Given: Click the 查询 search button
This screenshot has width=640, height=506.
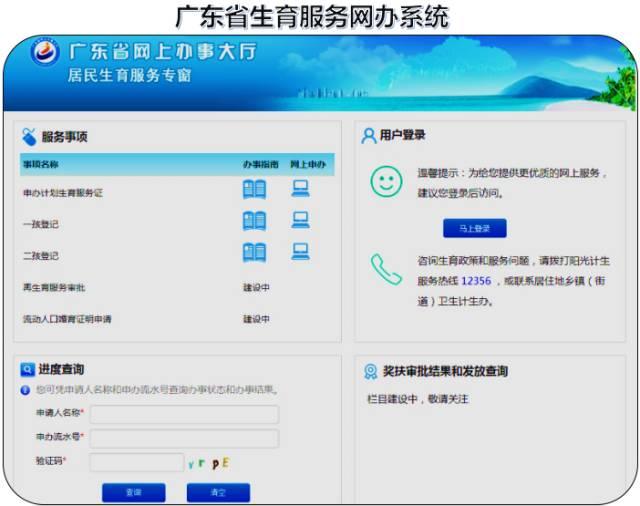Looking at the screenshot, I should [134, 493].
